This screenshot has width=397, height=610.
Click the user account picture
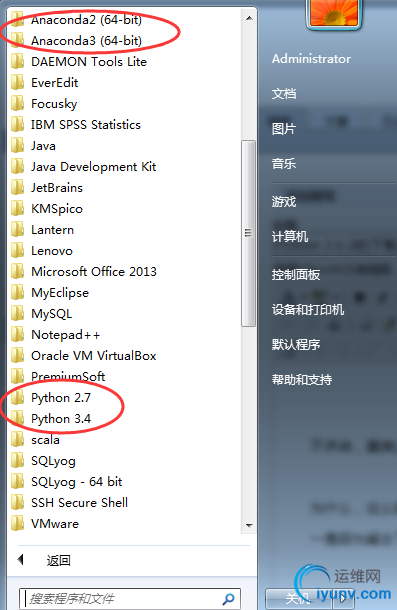coord(334,13)
